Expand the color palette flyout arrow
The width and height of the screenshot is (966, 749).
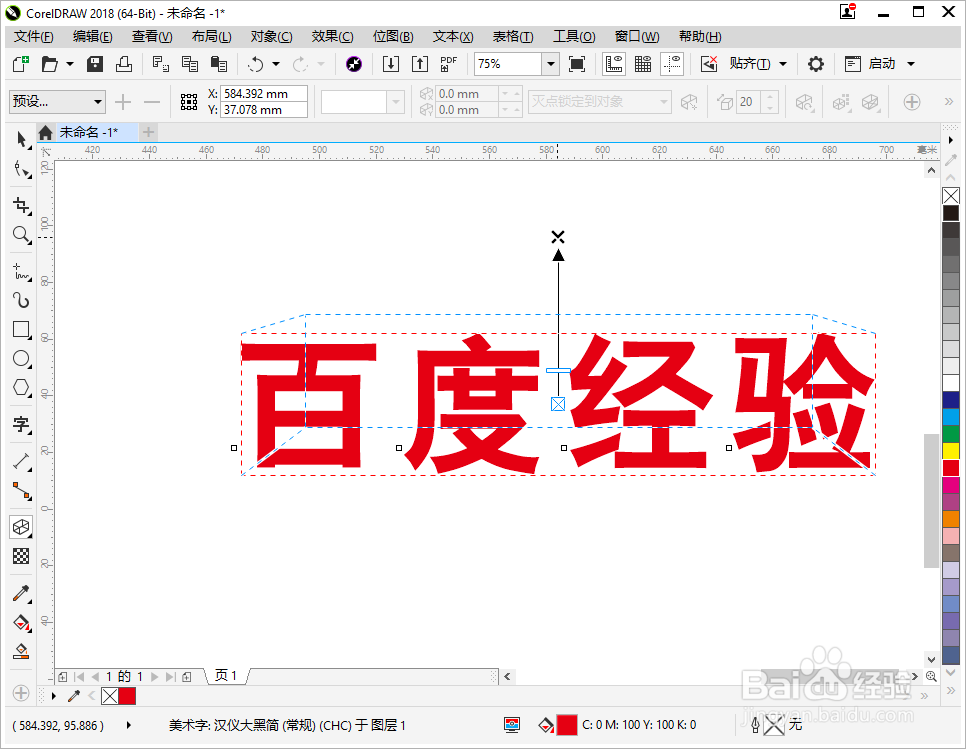[951, 140]
